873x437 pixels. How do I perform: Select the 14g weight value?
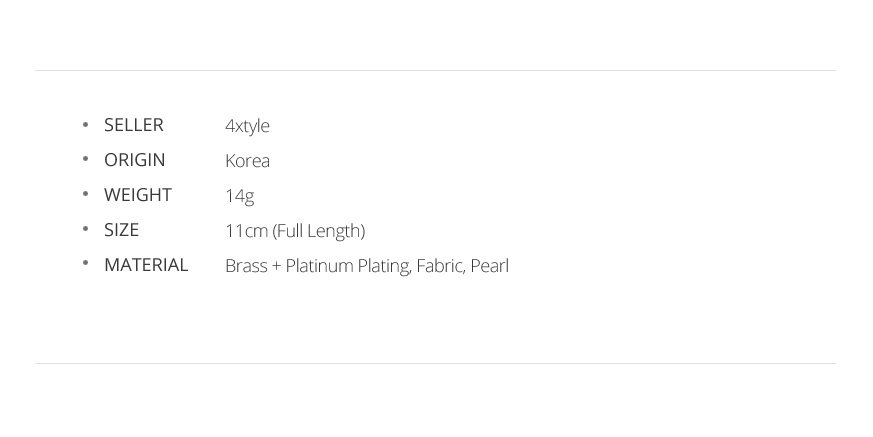[239, 197]
